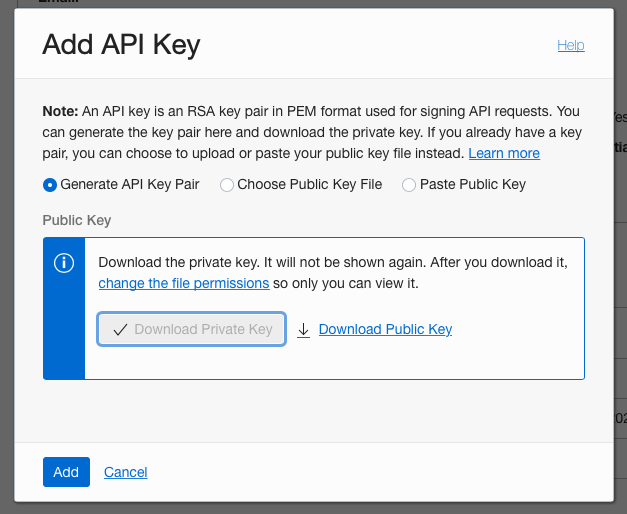Image resolution: width=627 pixels, height=514 pixels.
Task: Open the Learn more link
Action: [x=504, y=153]
